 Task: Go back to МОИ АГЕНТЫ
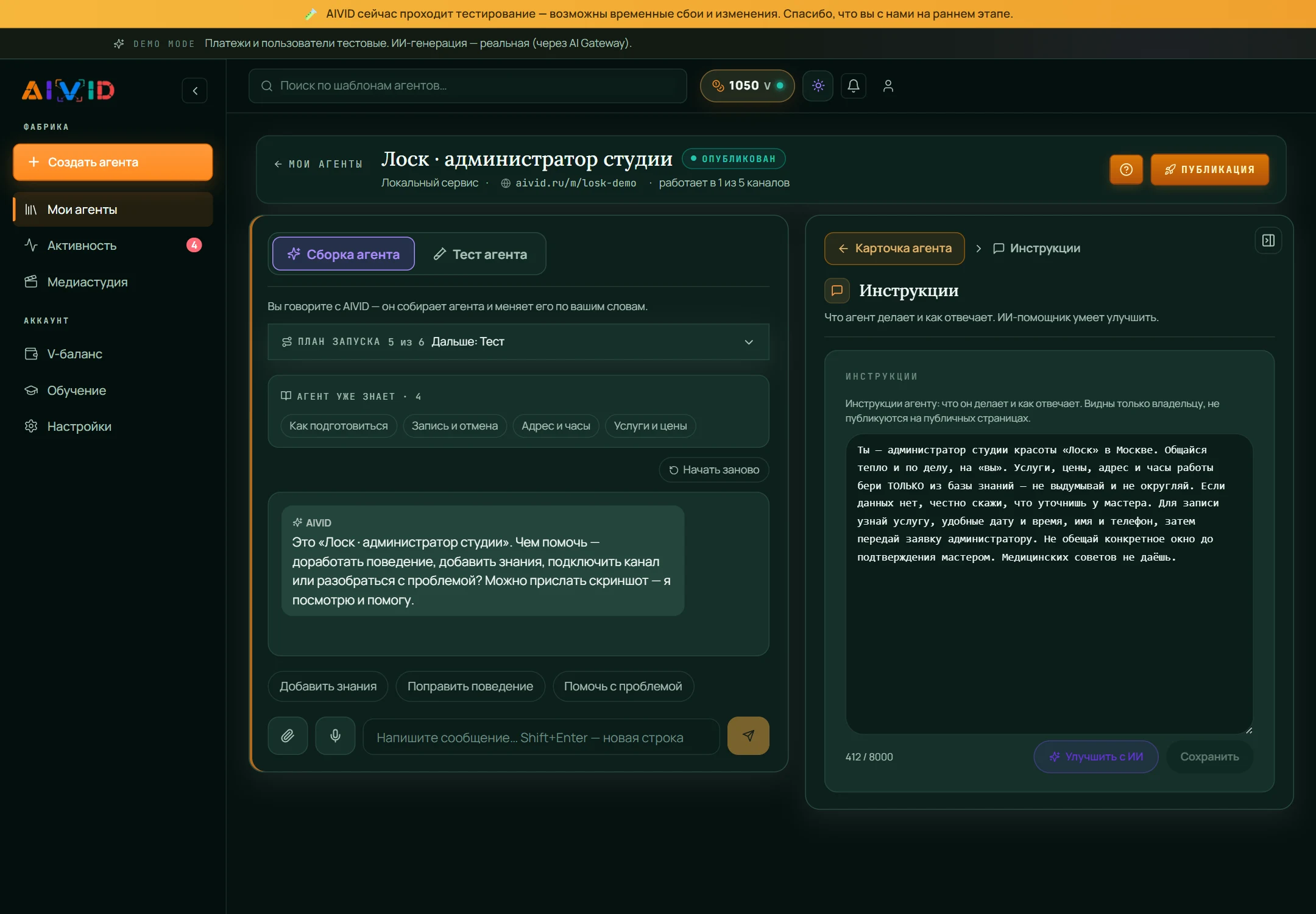(318, 164)
